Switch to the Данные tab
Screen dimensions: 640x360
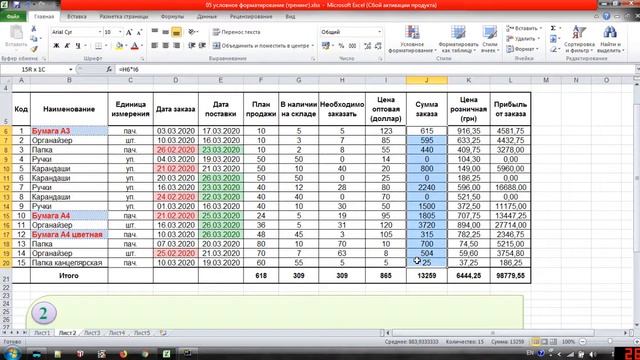[x=207, y=17]
